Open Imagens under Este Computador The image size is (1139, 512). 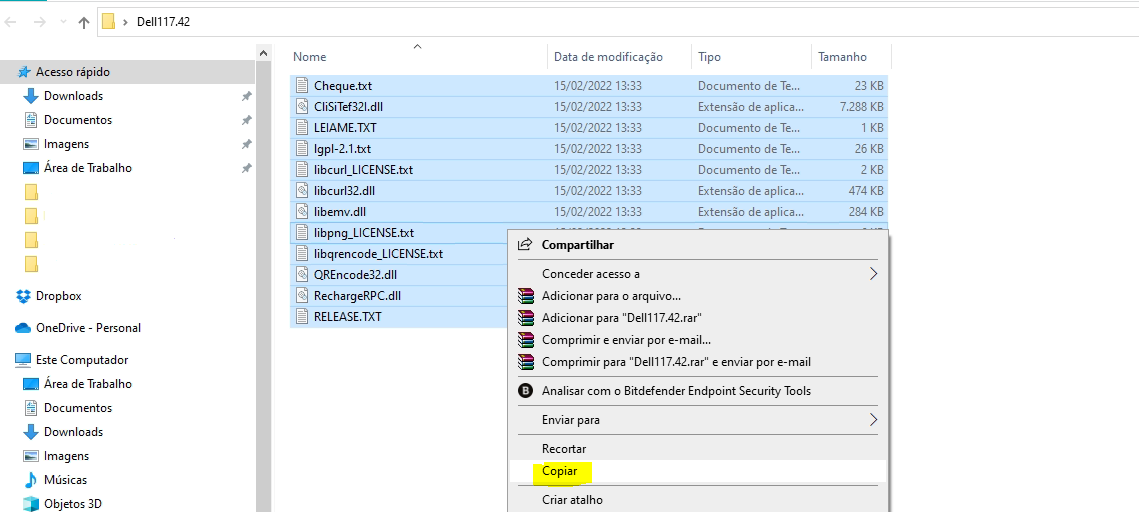tap(66, 456)
